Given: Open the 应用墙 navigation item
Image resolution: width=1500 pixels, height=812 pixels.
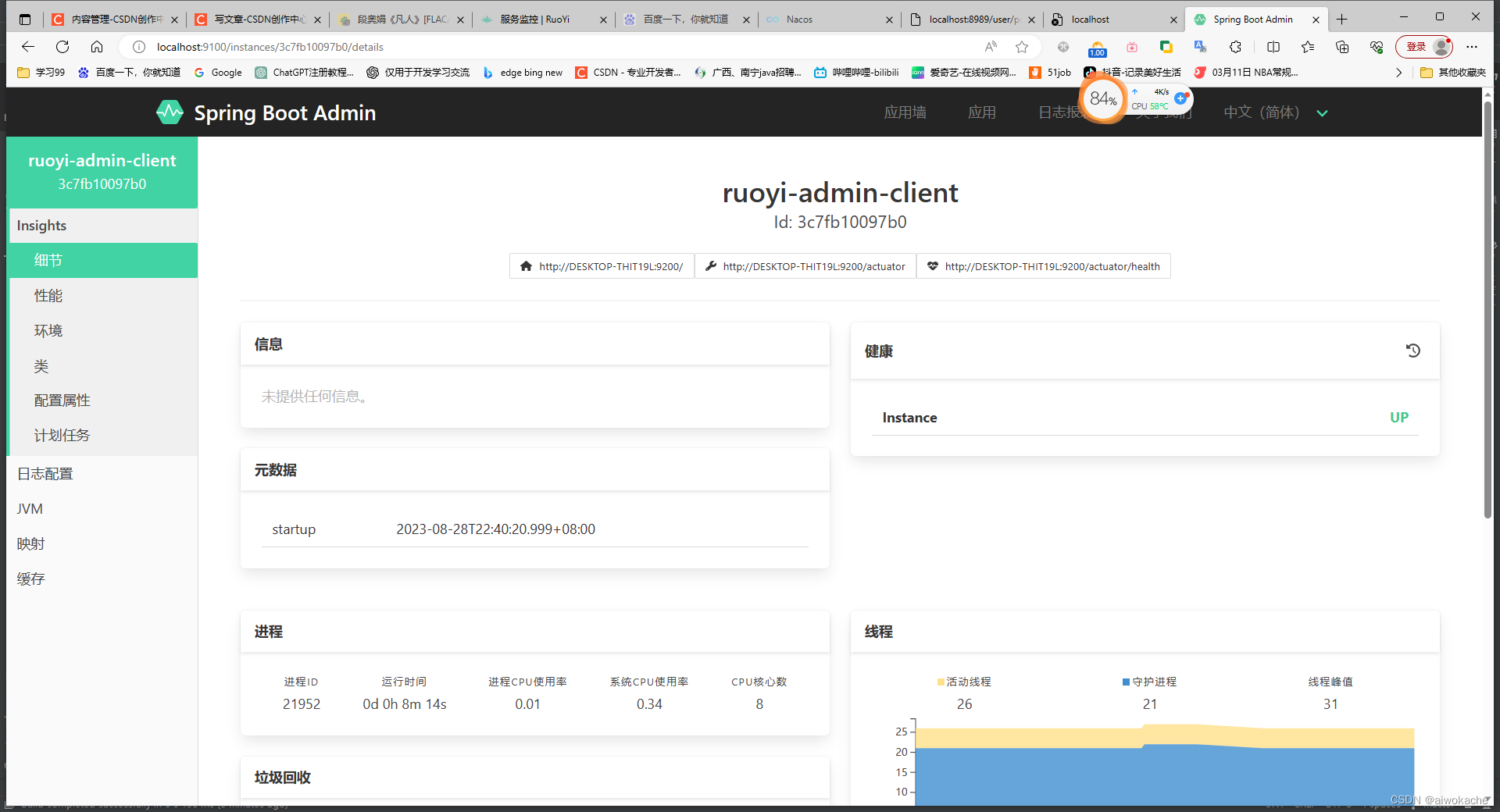Looking at the screenshot, I should click(905, 112).
